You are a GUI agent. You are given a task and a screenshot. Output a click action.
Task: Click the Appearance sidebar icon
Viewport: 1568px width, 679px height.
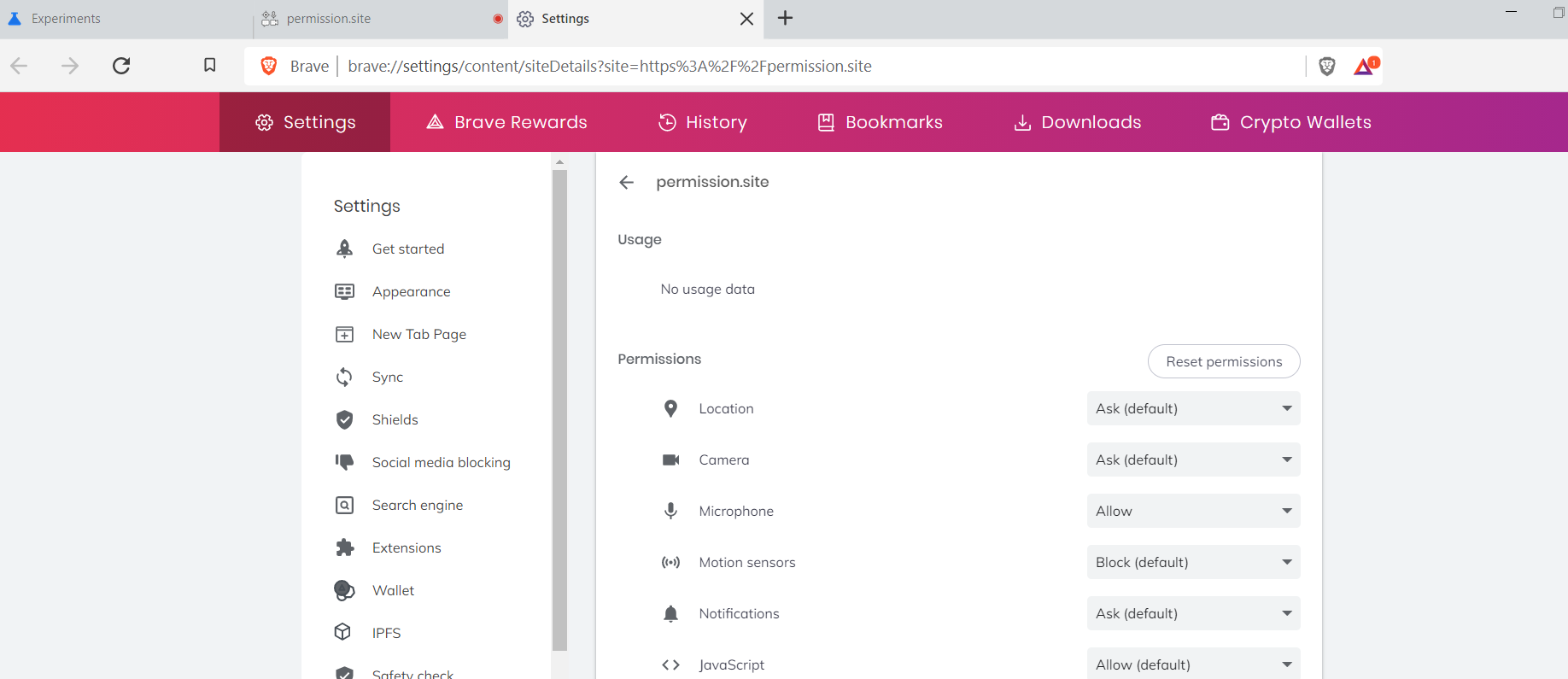(x=344, y=291)
